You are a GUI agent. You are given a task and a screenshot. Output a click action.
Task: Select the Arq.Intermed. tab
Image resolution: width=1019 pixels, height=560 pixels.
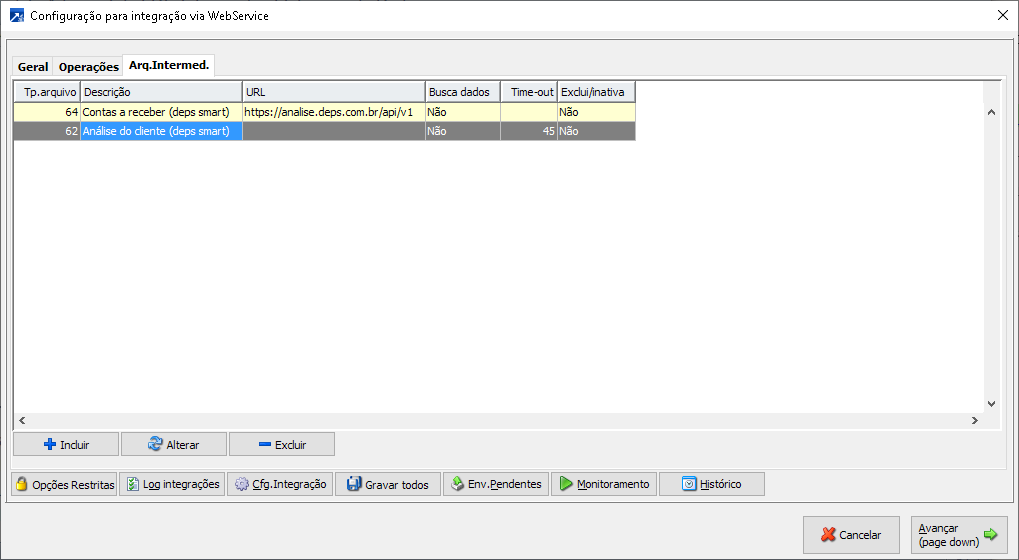169,65
